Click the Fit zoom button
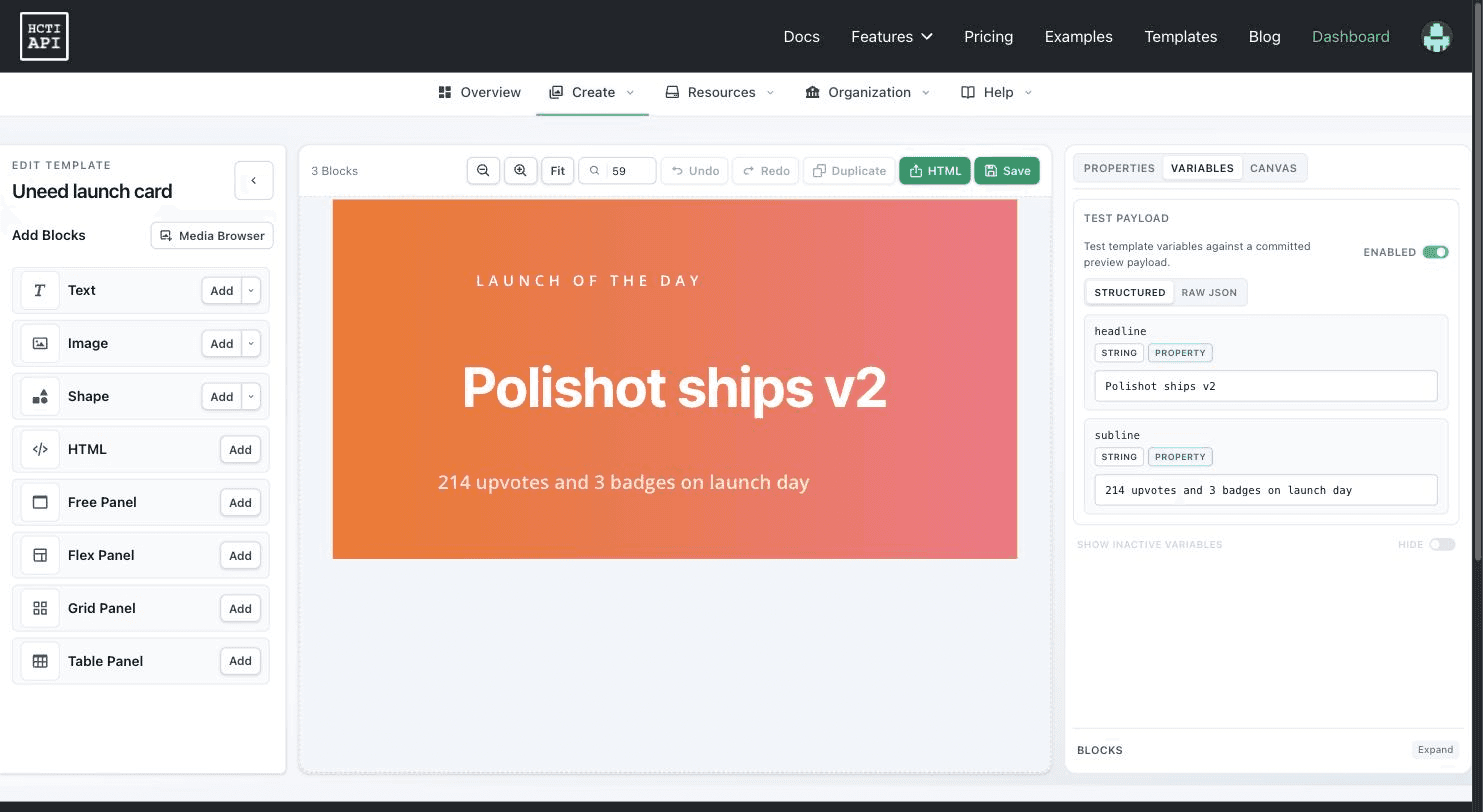This screenshot has height=812, width=1483. [x=558, y=171]
